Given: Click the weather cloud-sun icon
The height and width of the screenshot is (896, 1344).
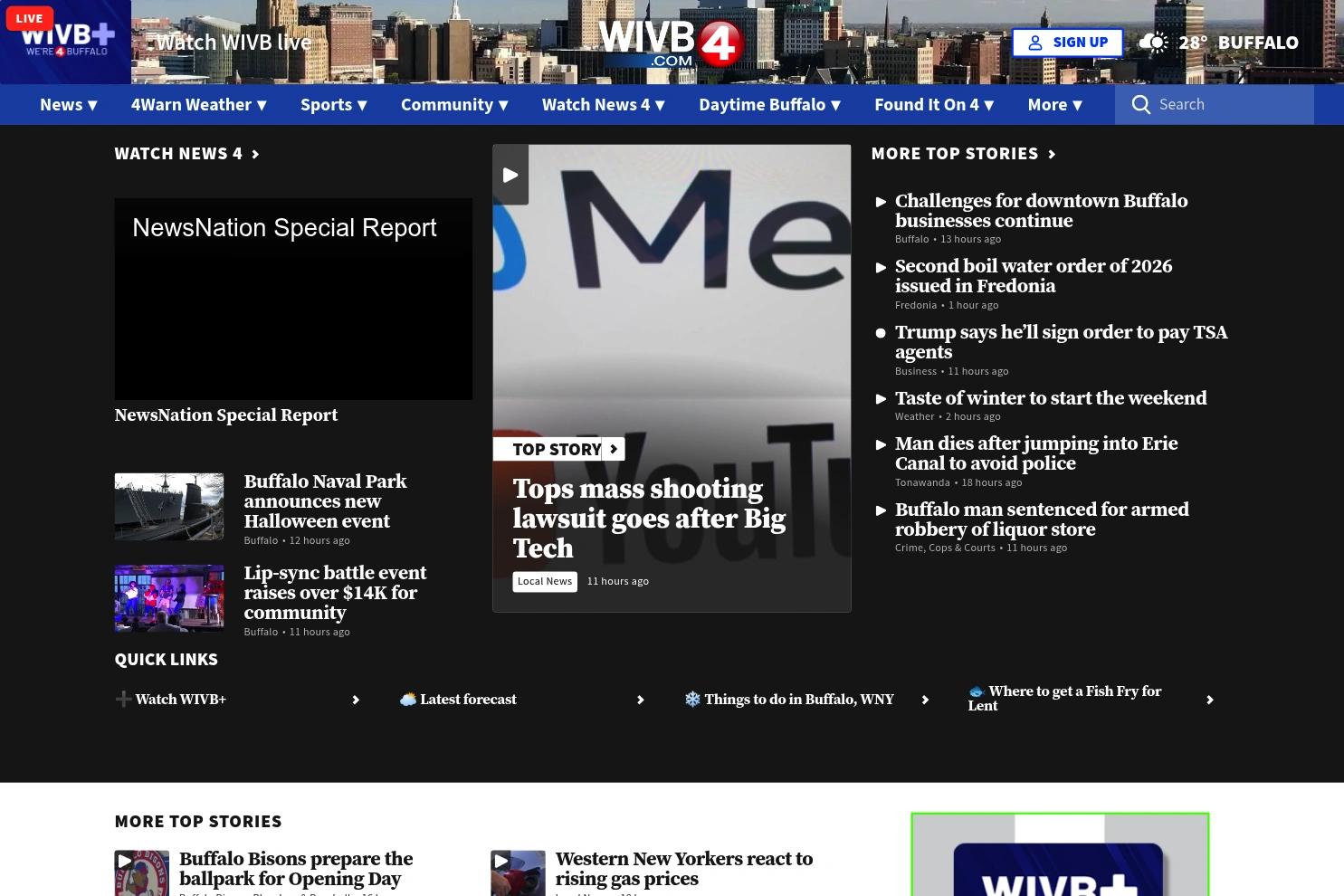Looking at the screenshot, I should tap(1153, 42).
